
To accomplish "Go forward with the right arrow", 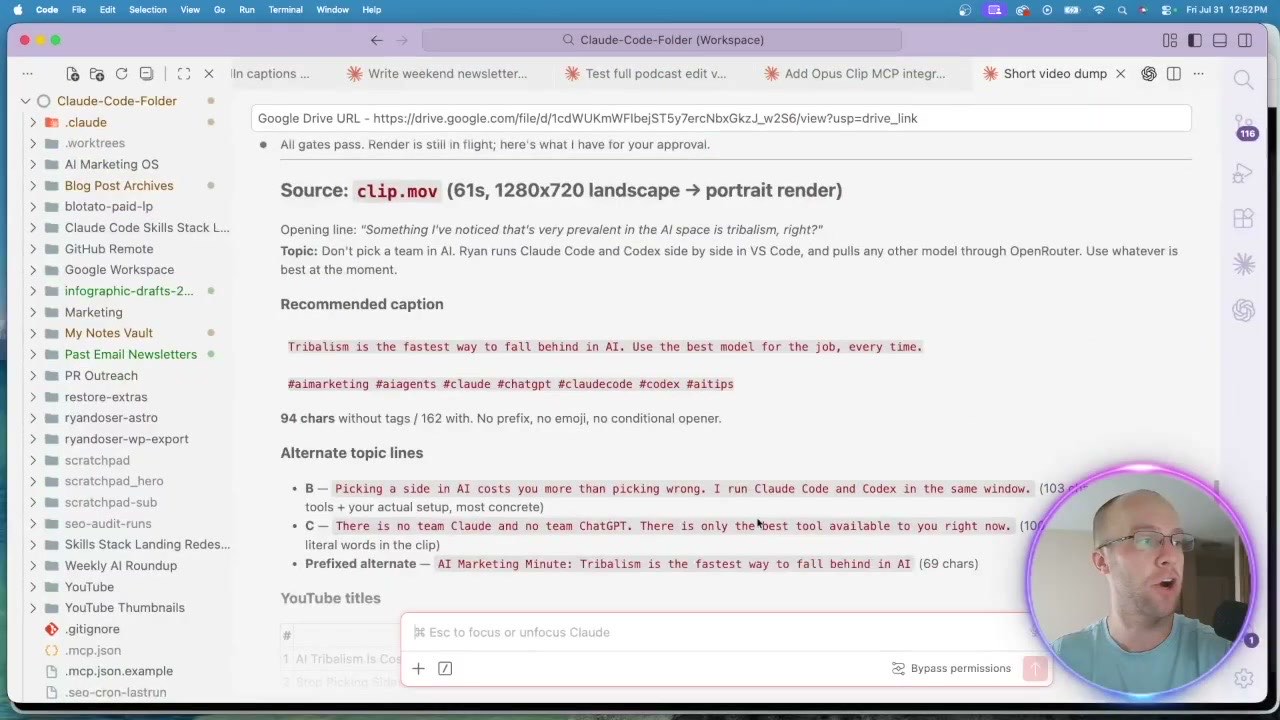I will [402, 40].
